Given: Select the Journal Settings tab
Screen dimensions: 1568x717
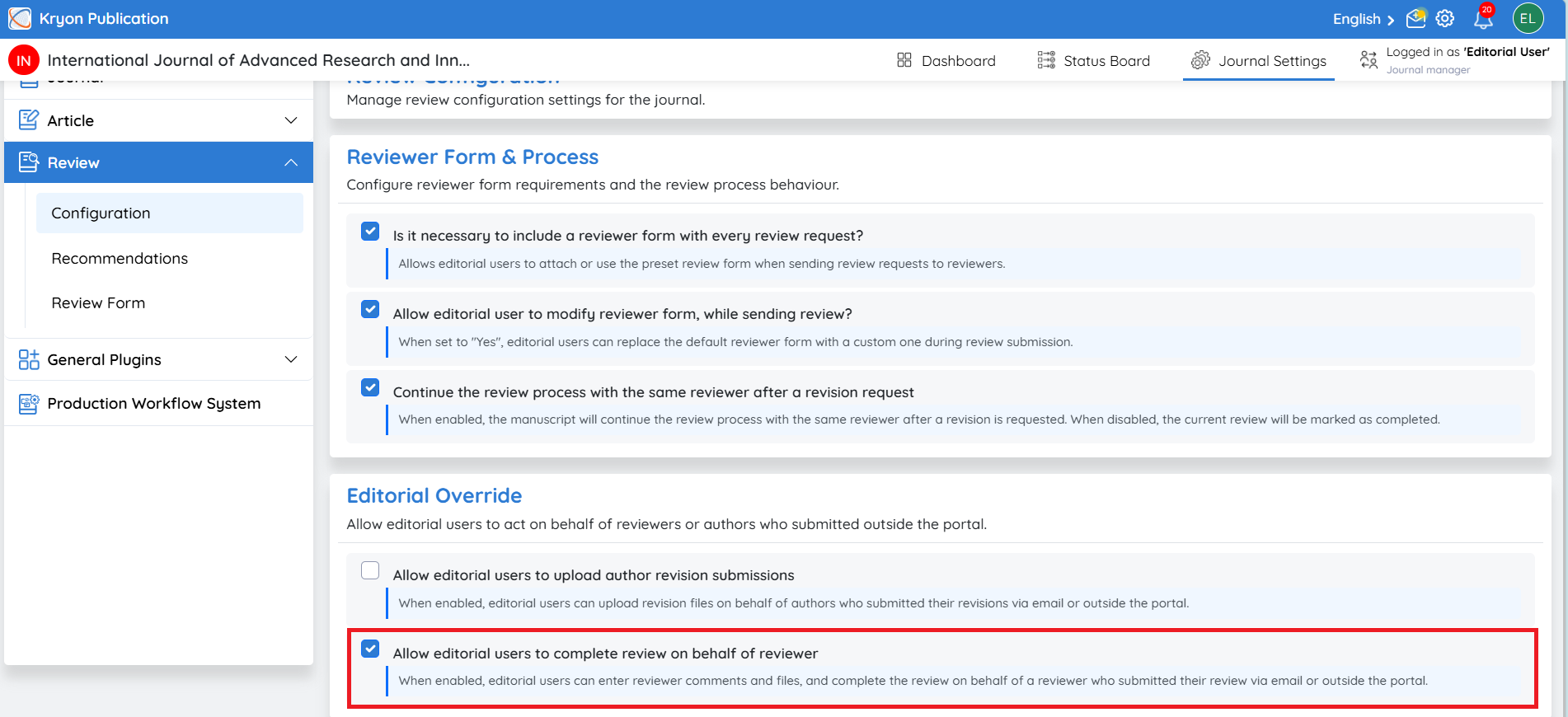Looking at the screenshot, I should point(1259,60).
